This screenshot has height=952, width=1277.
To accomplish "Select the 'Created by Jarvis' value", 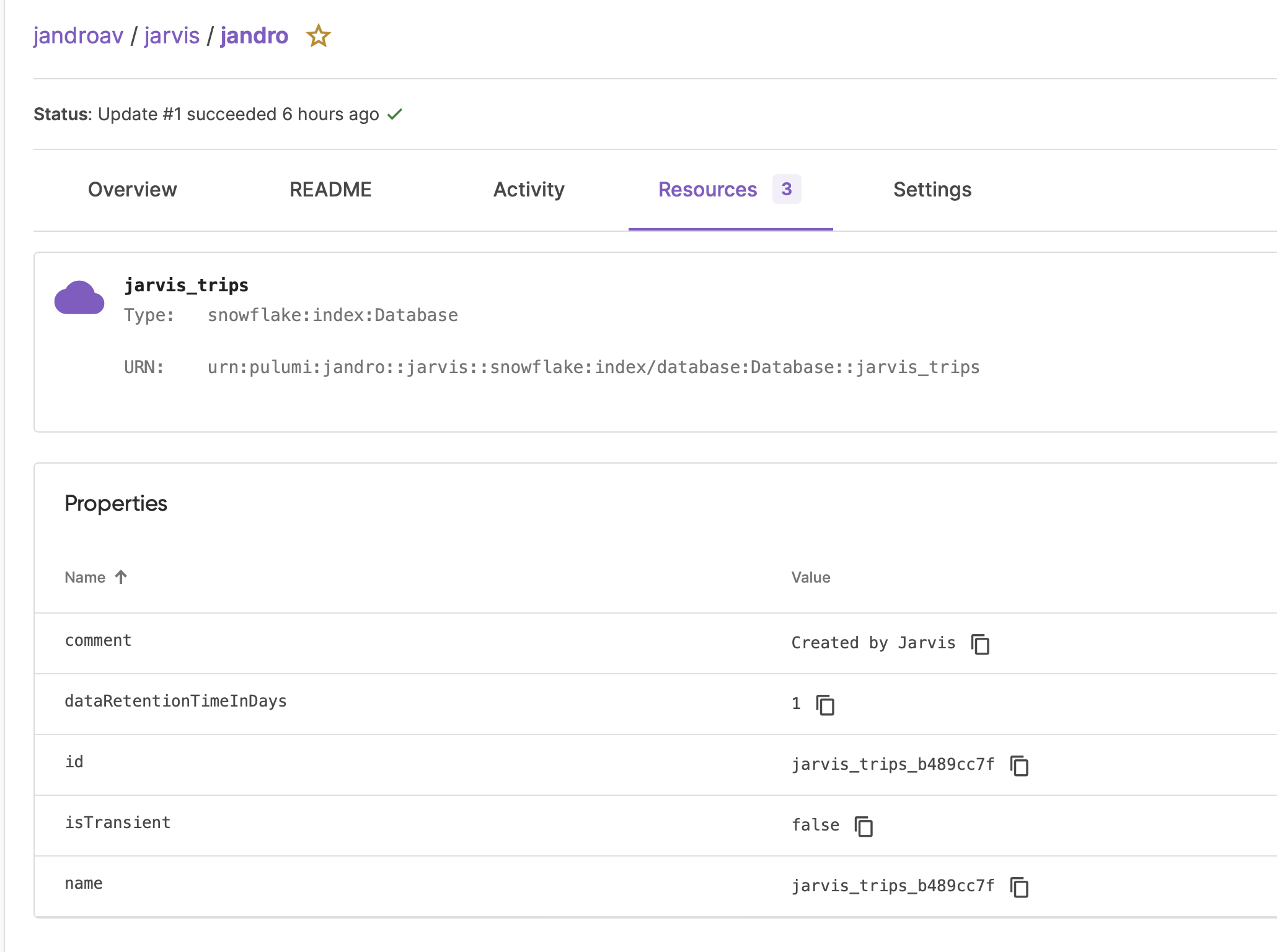I will click(x=873, y=643).
